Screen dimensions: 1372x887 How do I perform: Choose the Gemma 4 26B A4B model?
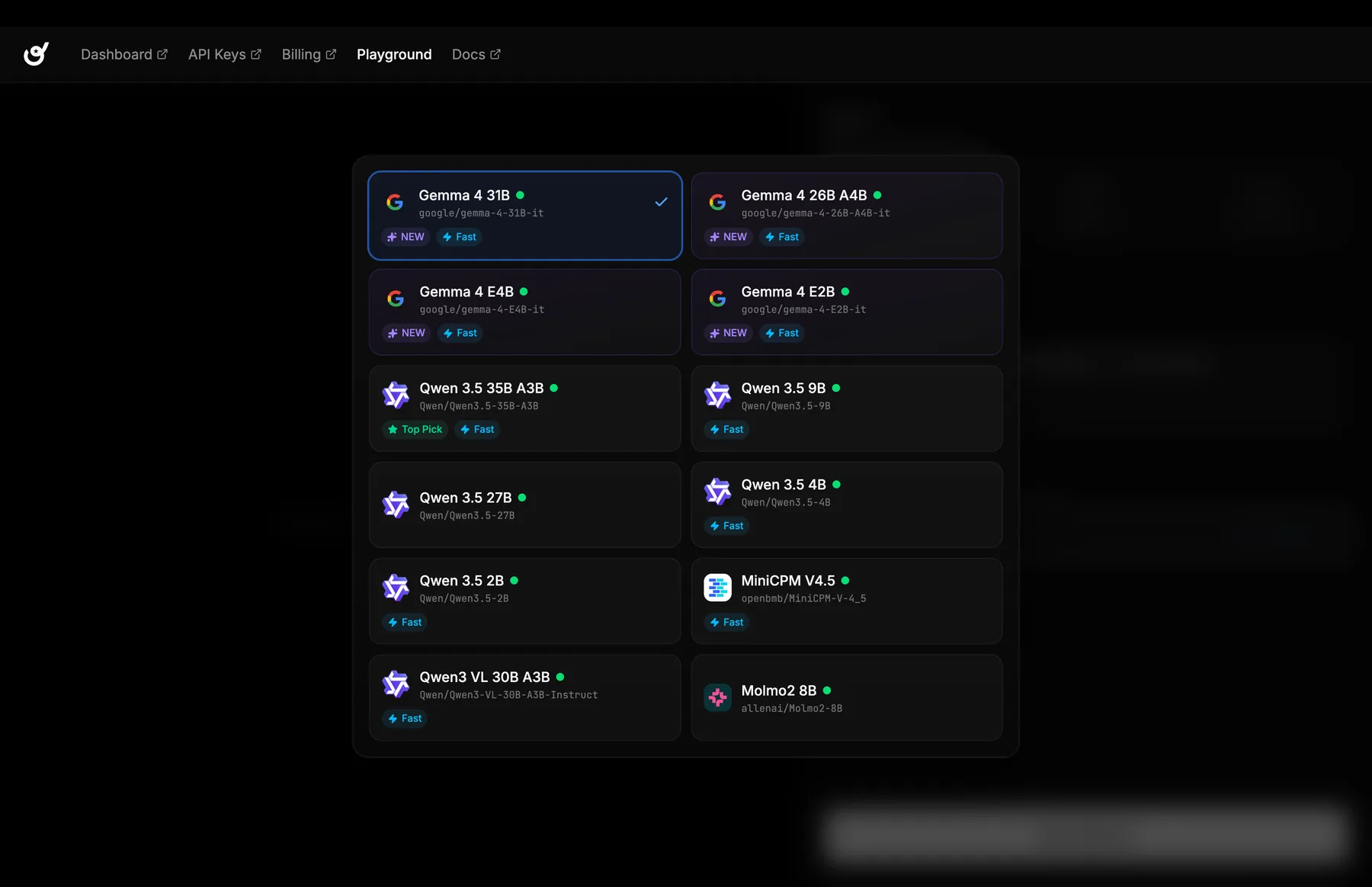click(x=847, y=216)
